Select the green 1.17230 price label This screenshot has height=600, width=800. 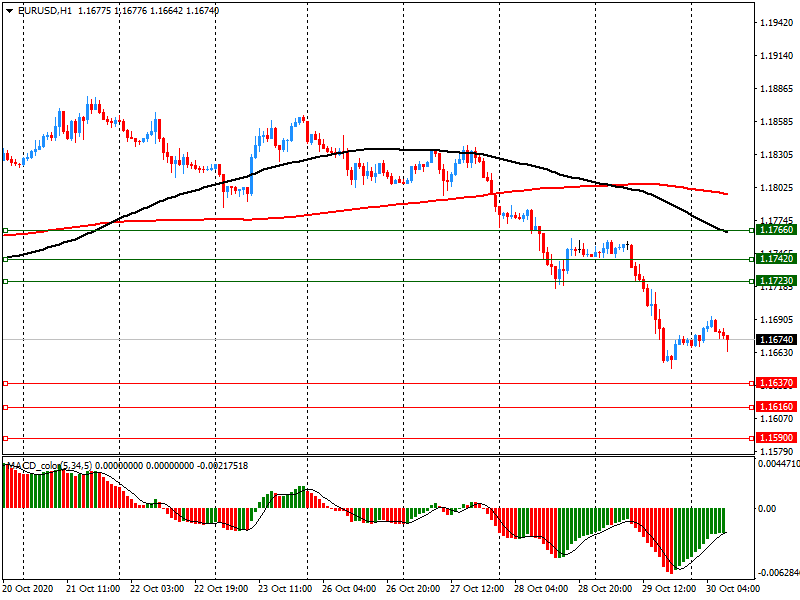pos(777,281)
